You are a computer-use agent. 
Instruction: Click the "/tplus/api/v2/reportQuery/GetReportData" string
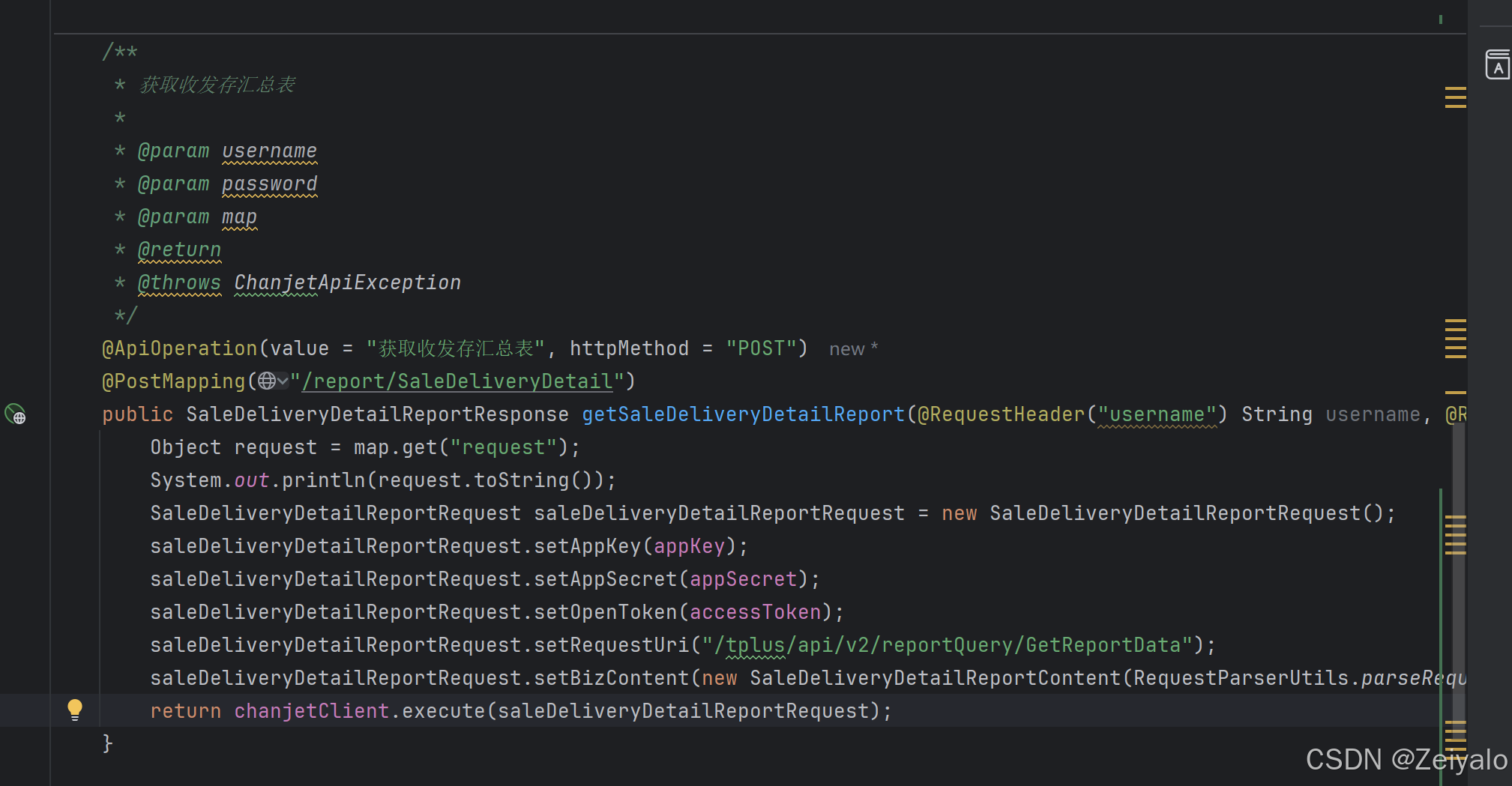[x=948, y=645]
